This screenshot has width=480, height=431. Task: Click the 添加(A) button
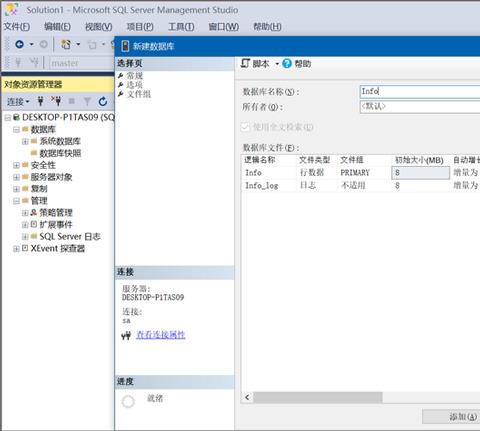click(x=451, y=416)
